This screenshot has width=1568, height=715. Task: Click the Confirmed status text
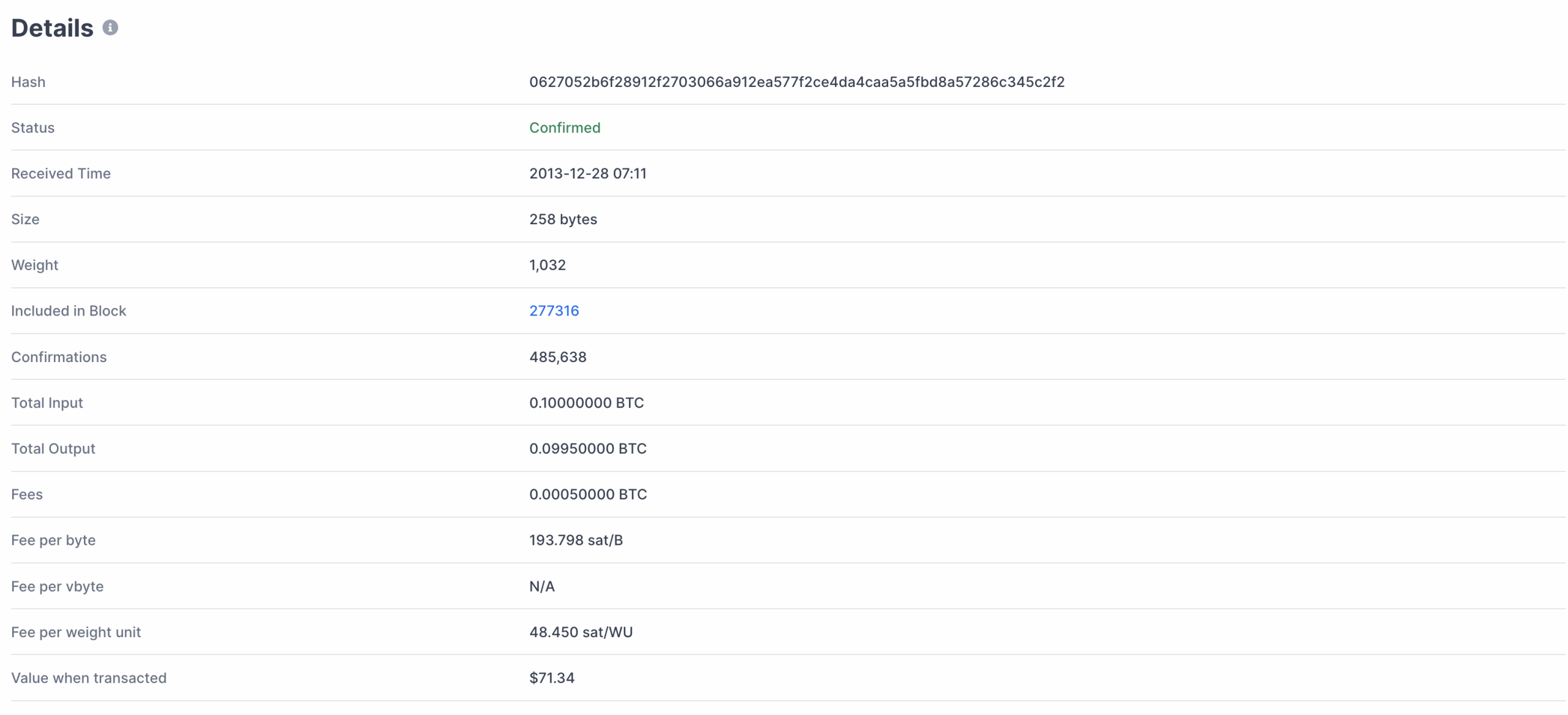click(x=565, y=127)
